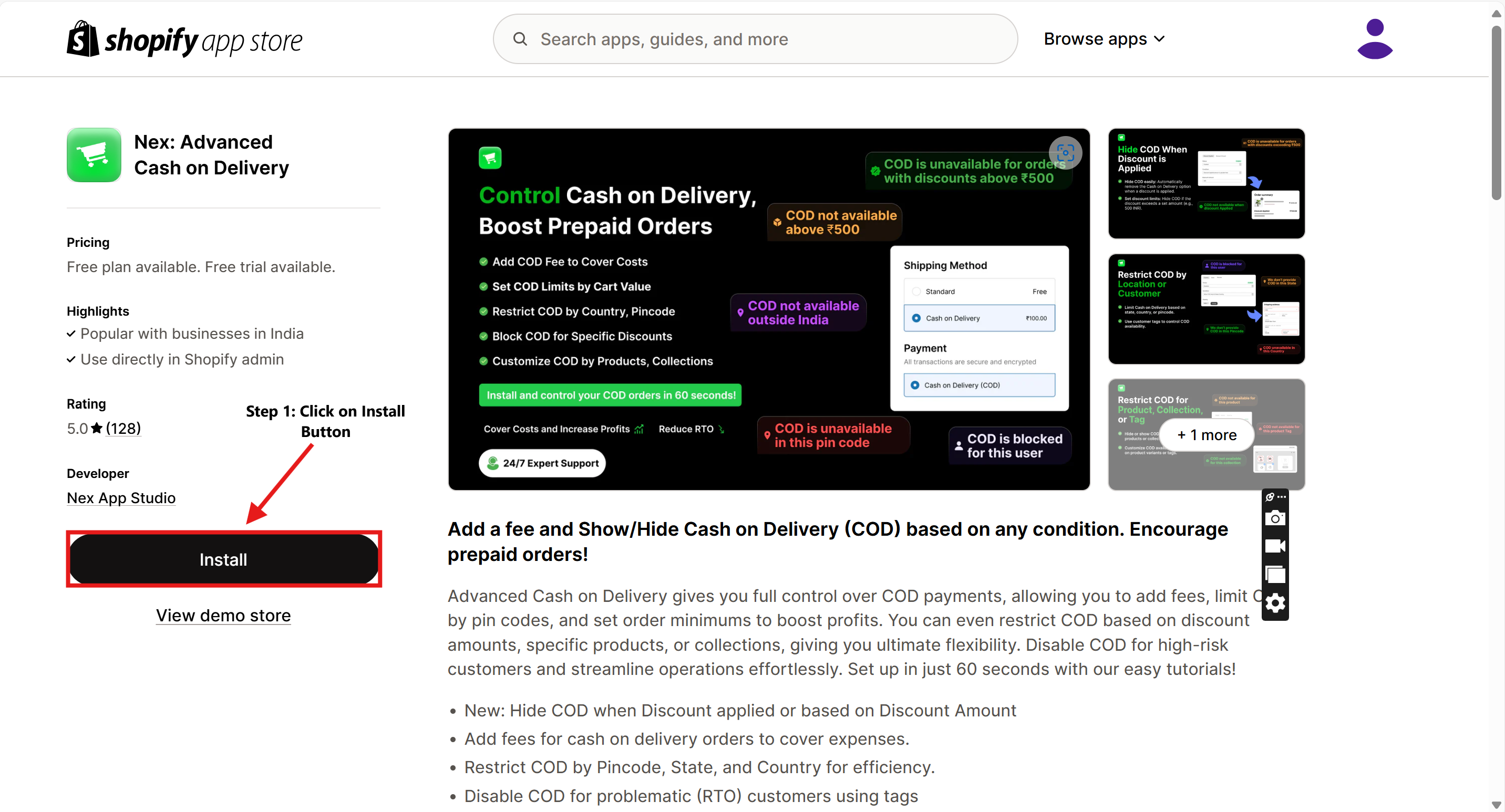Start recording with the video camera icon
This screenshot has width=1505, height=812.
click(x=1275, y=546)
